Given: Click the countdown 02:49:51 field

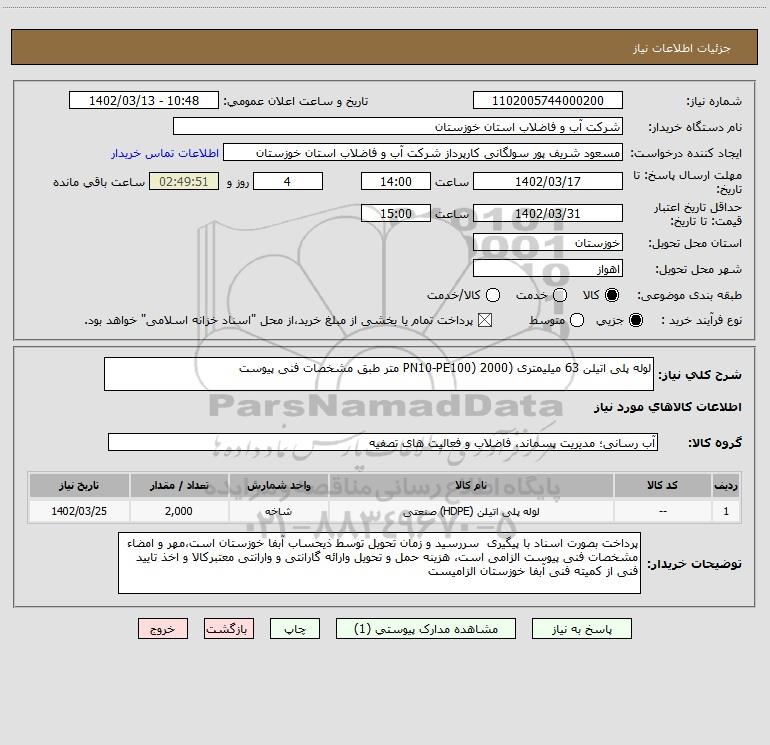Looking at the screenshot, I should (x=184, y=181).
